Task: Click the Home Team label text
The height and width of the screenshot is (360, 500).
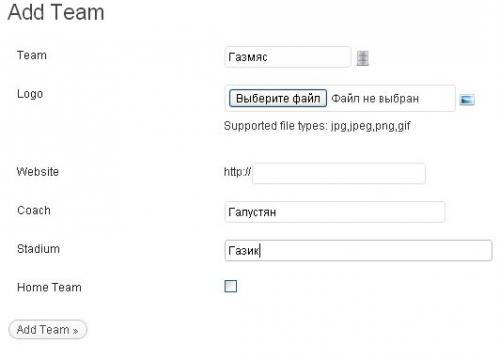Action: click(x=49, y=287)
